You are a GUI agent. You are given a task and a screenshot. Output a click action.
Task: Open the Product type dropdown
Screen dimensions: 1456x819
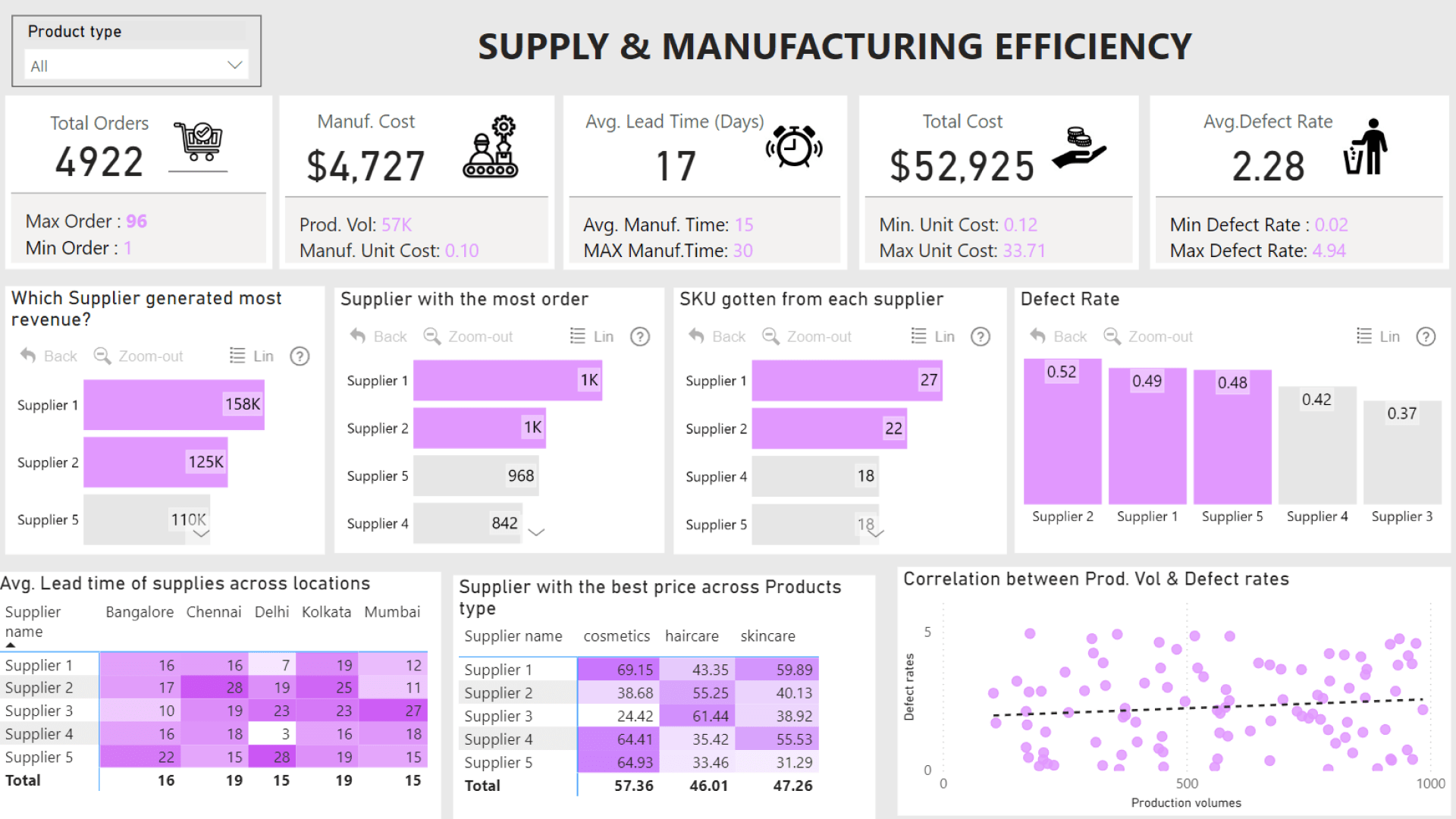(136, 66)
